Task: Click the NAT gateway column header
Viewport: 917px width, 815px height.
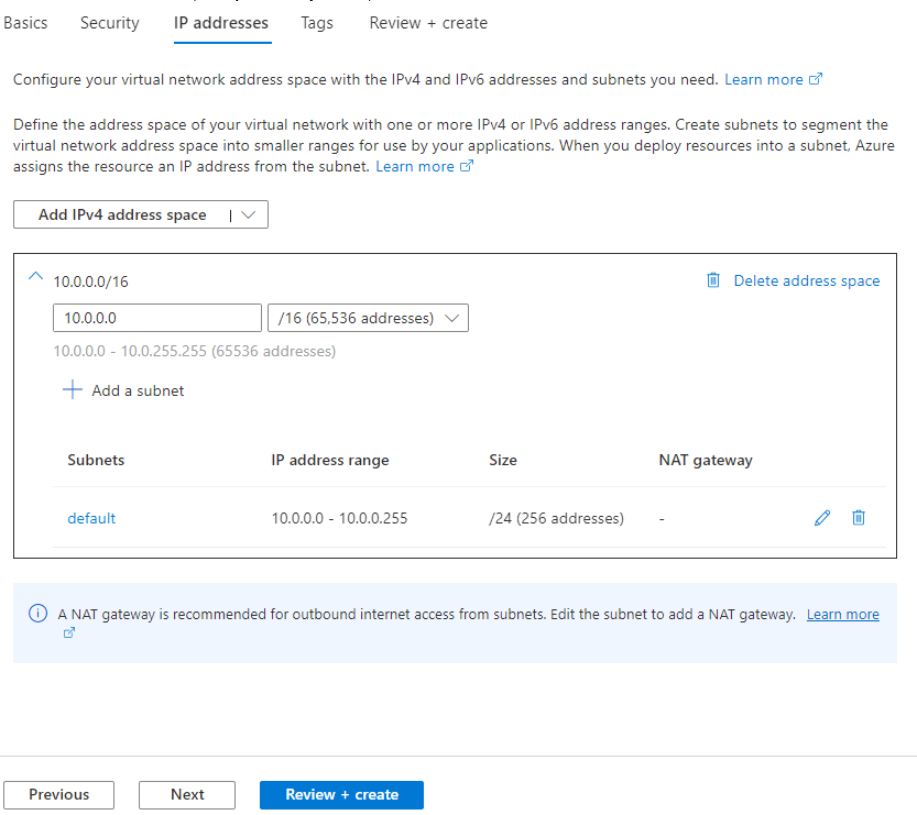Action: pyautogui.click(x=705, y=460)
